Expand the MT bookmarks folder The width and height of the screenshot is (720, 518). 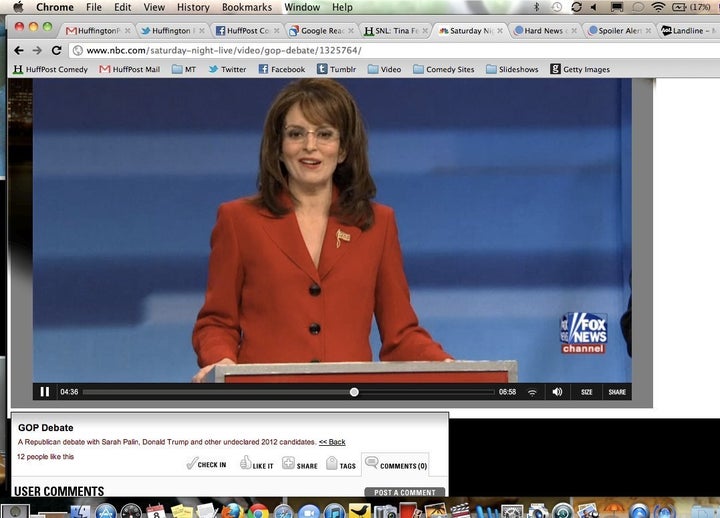184,69
